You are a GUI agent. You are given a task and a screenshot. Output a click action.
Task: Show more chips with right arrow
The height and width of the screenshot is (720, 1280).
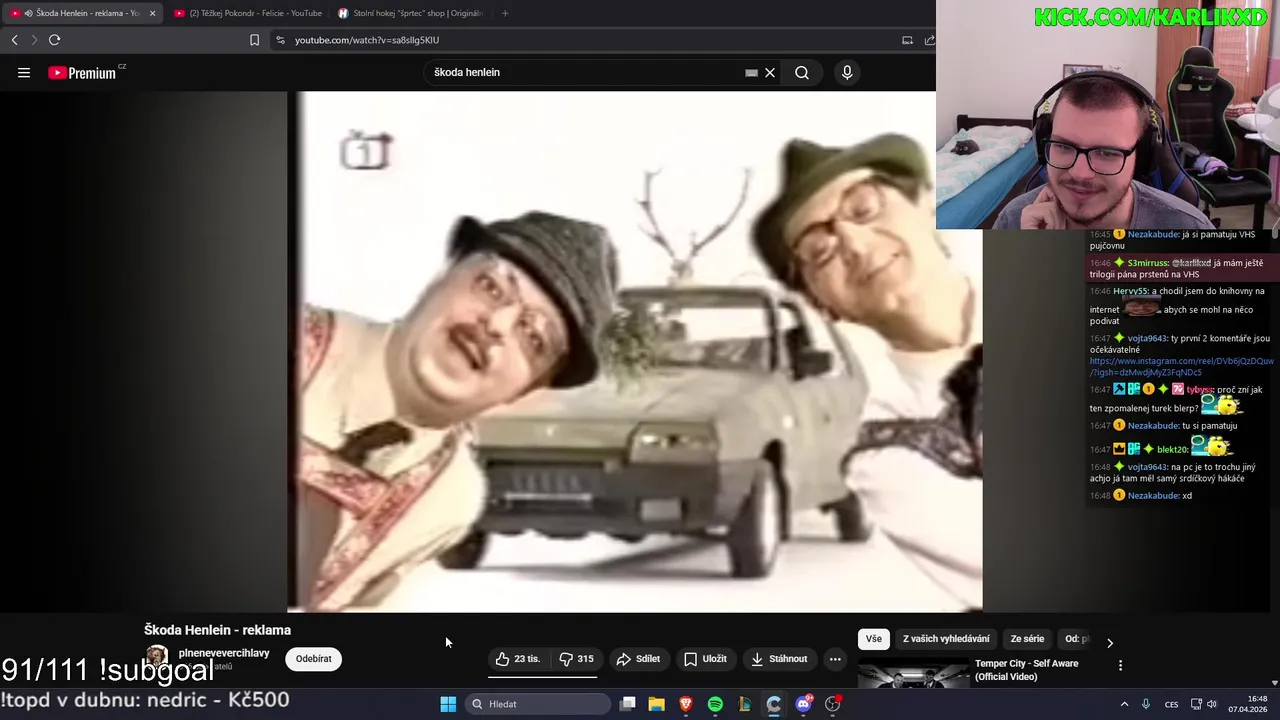pyautogui.click(x=1110, y=642)
